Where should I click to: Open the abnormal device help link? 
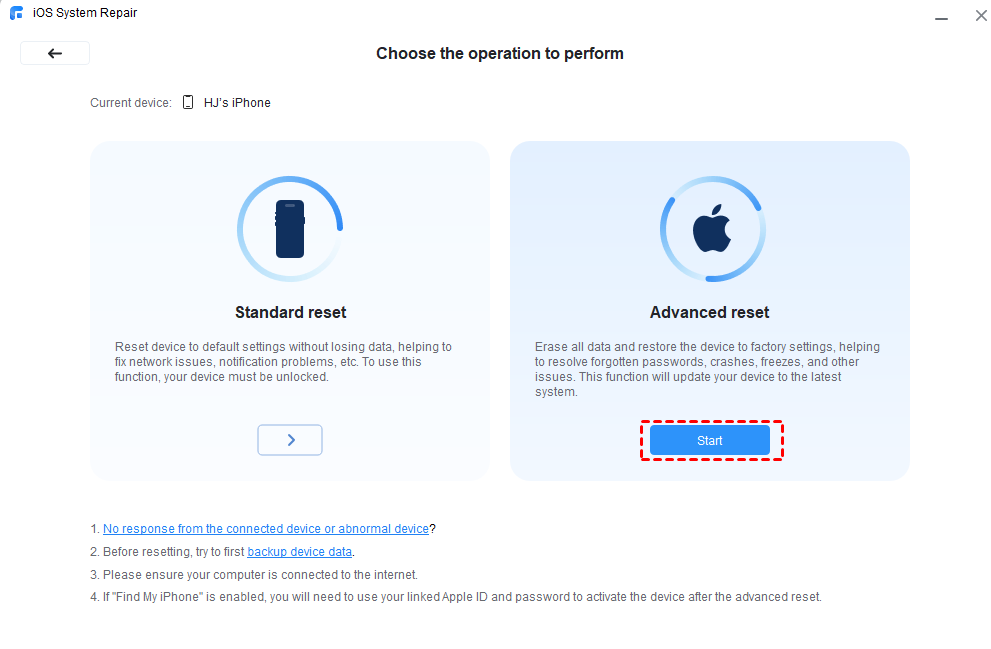266,528
